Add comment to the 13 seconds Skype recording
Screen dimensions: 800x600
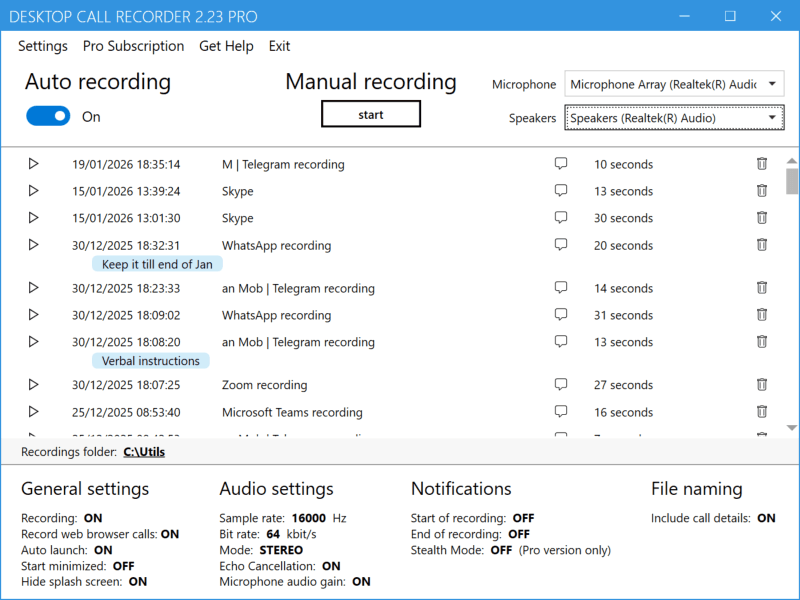coord(561,191)
